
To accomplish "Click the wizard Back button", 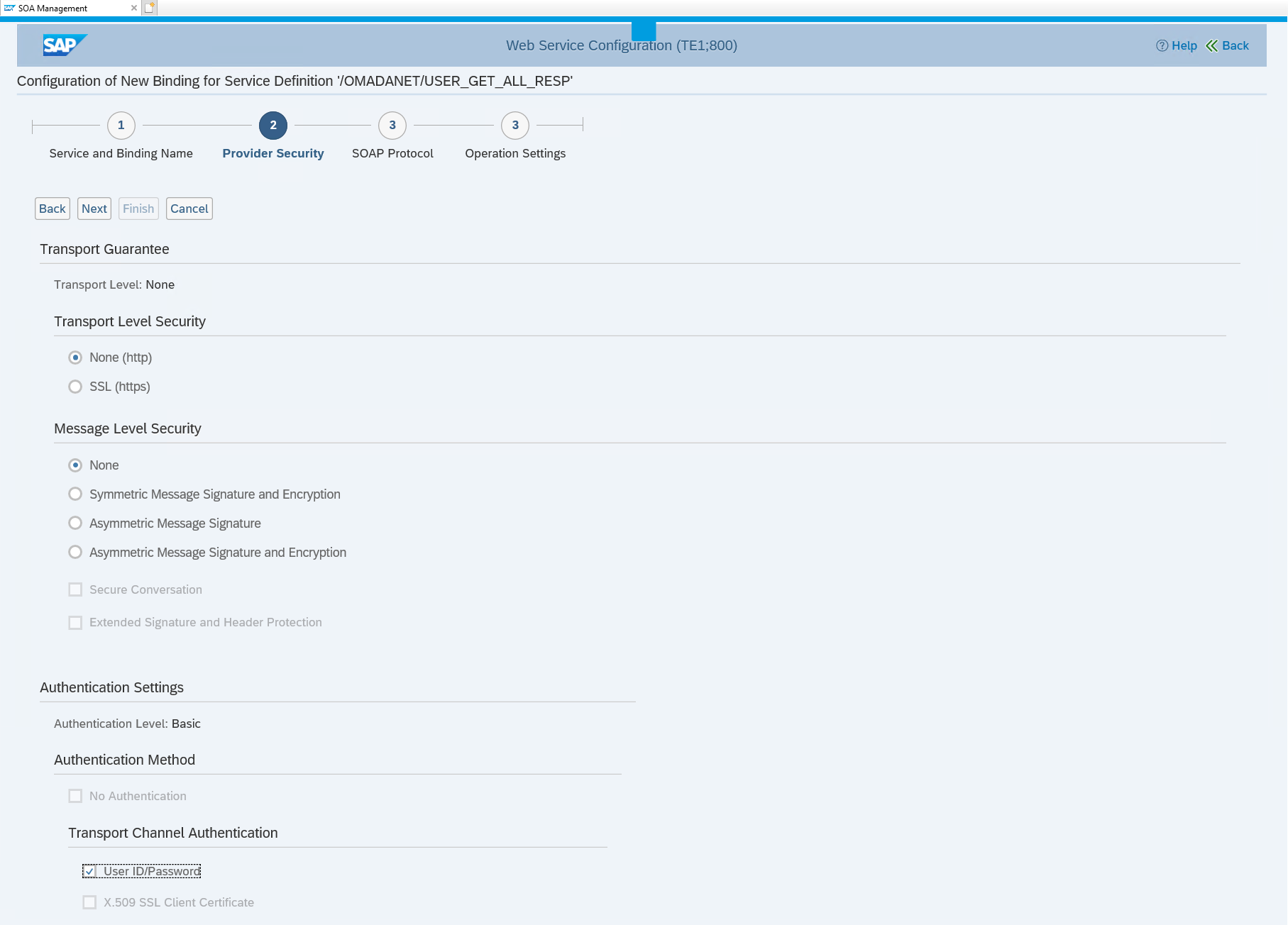I will pyautogui.click(x=53, y=209).
